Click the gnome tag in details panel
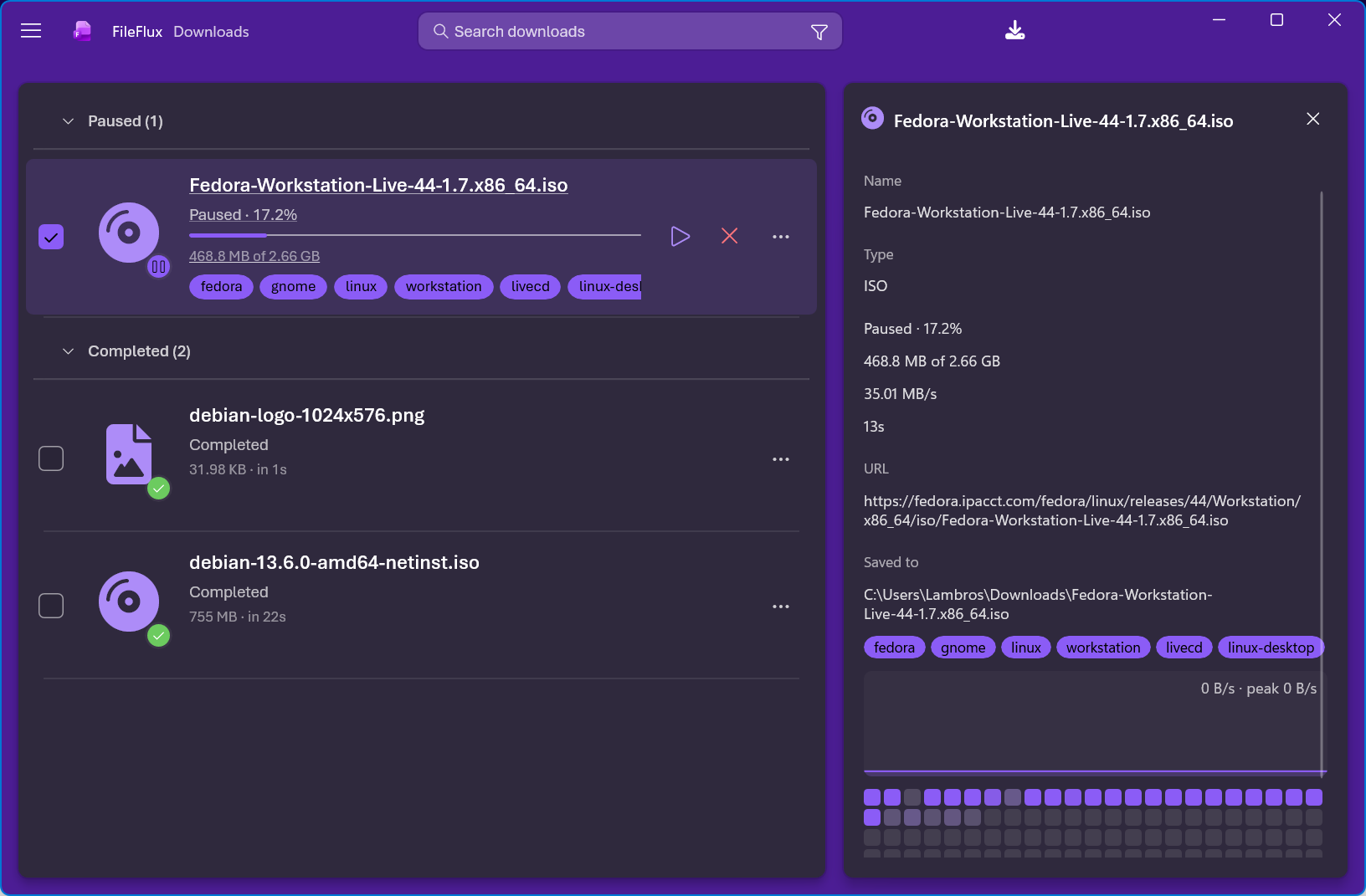 pos(963,648)
